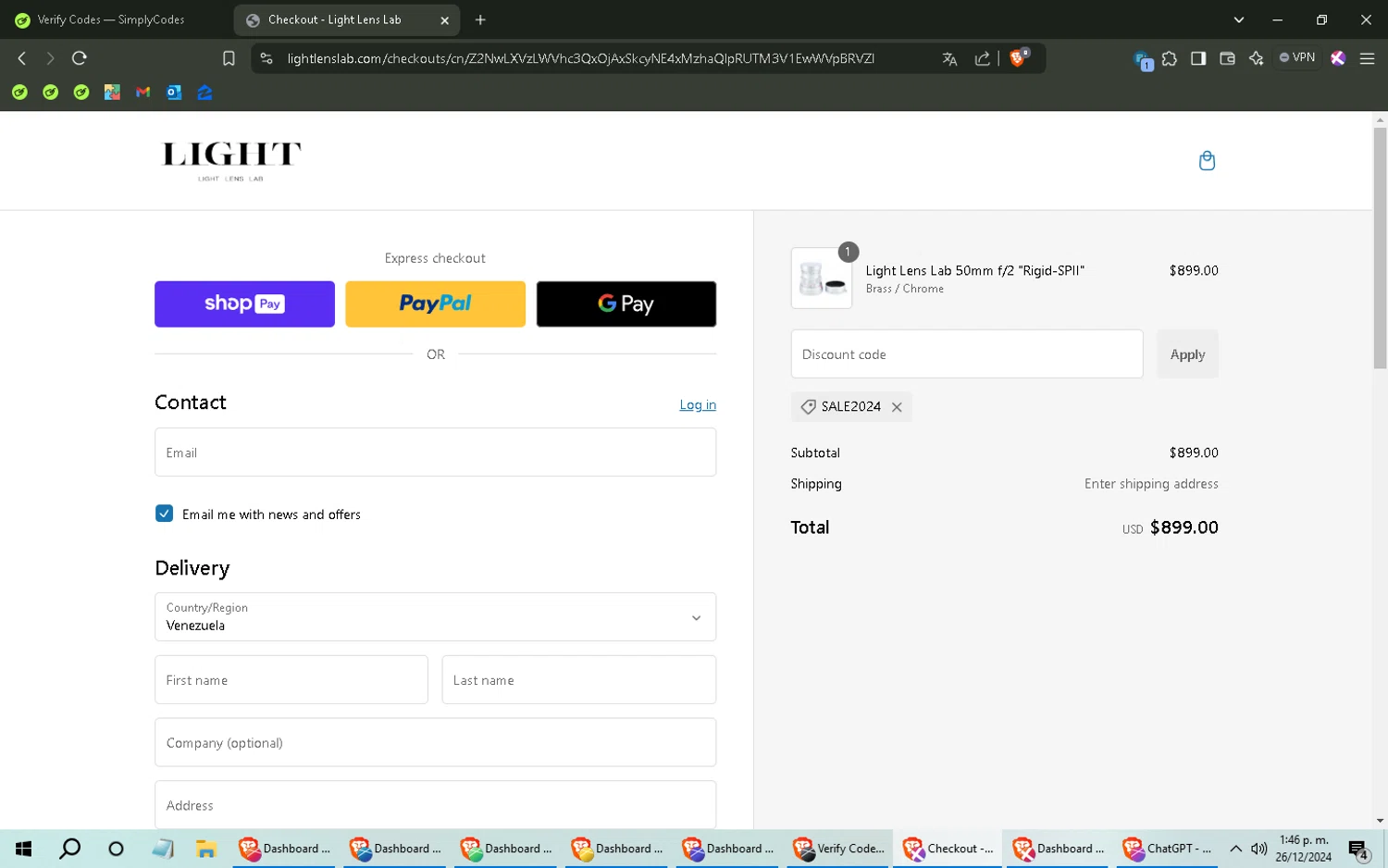The image size is (1388, 868).
Task: Click the page vertical scrollbar thumb
Action: coord(1380,248)
